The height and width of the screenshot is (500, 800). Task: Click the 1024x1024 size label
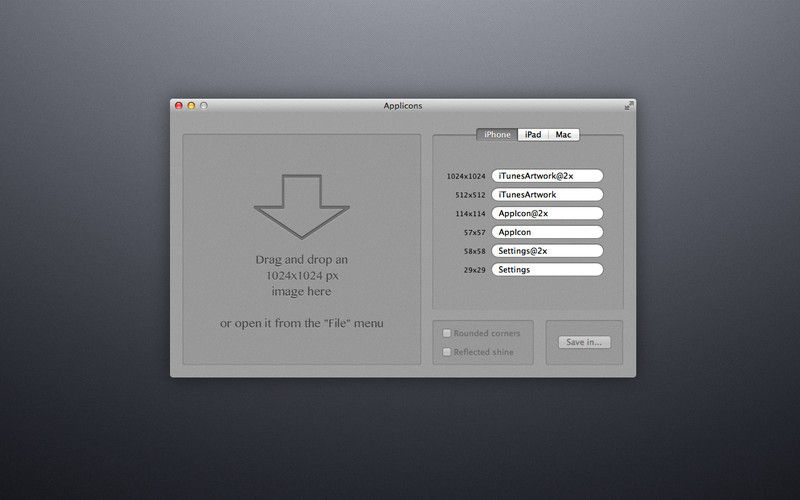[466, 176]
